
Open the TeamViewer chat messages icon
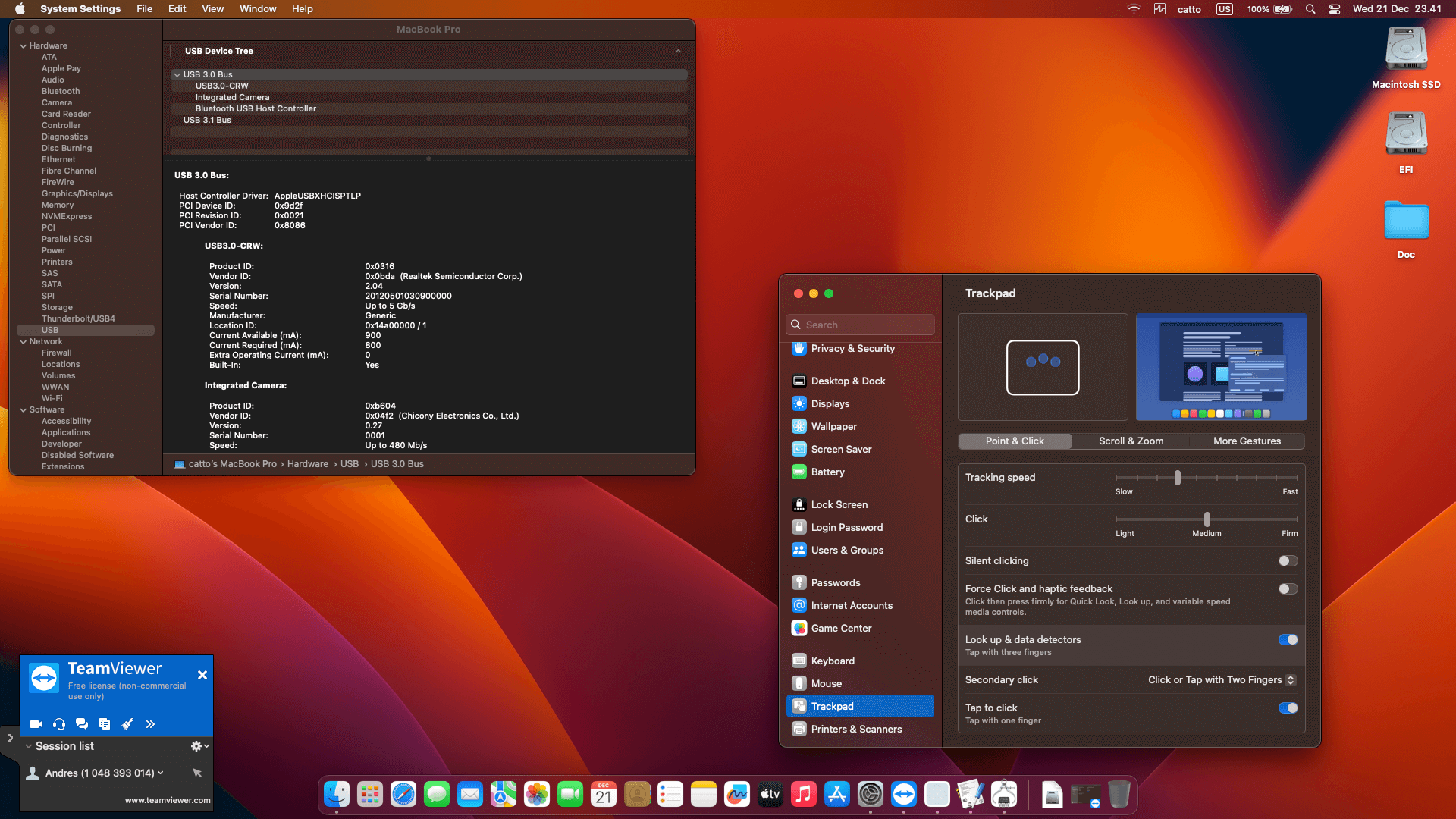(82, 724)
